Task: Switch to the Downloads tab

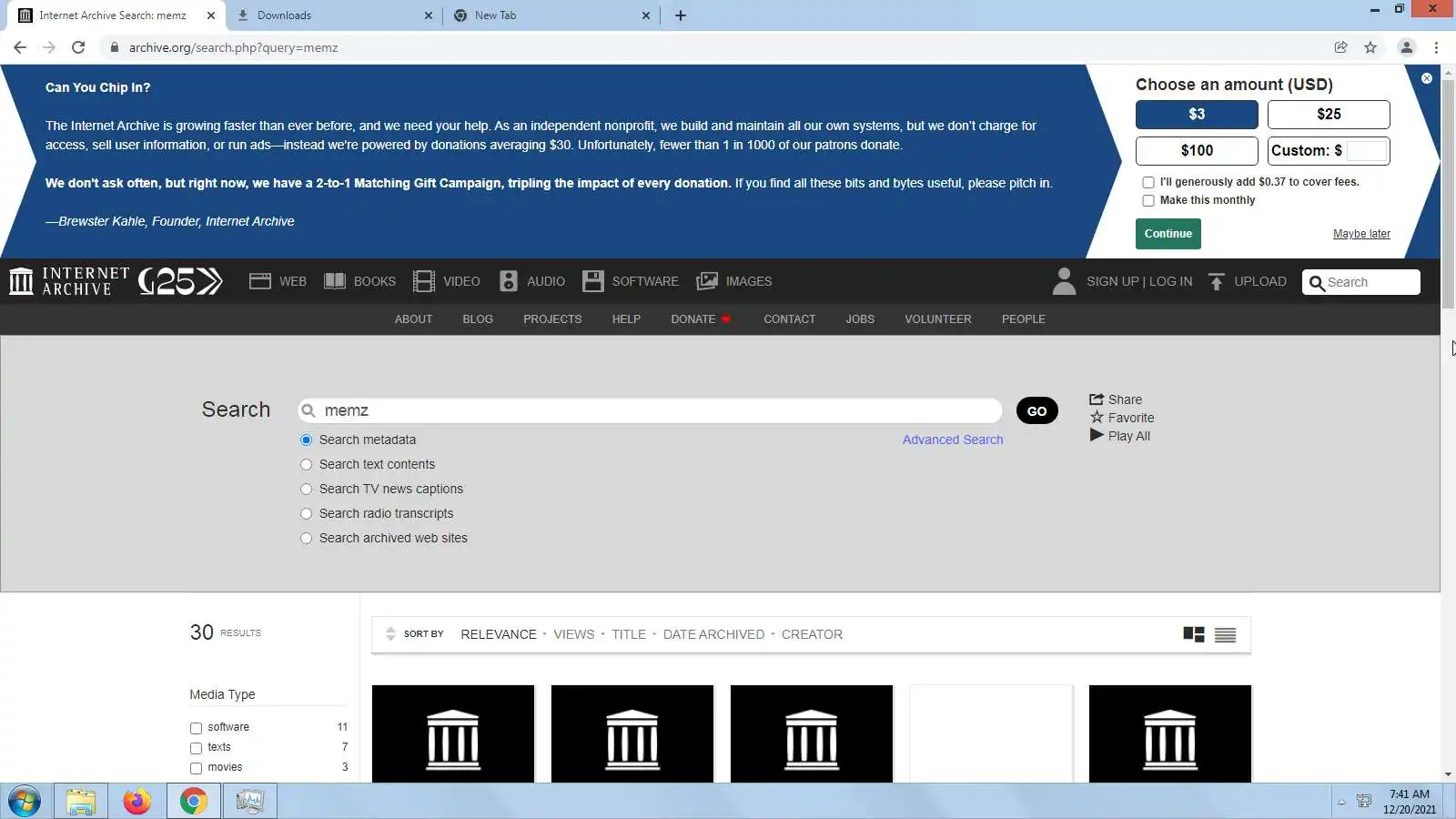Action: point(336,15)
